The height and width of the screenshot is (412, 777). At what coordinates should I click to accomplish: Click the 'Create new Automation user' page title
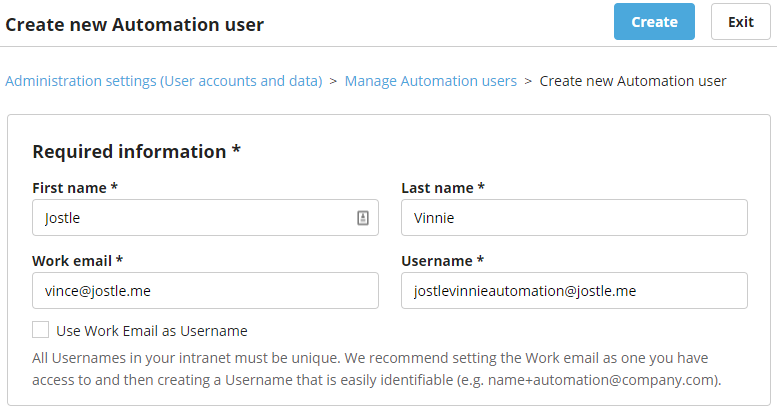[x=134, y=24]
